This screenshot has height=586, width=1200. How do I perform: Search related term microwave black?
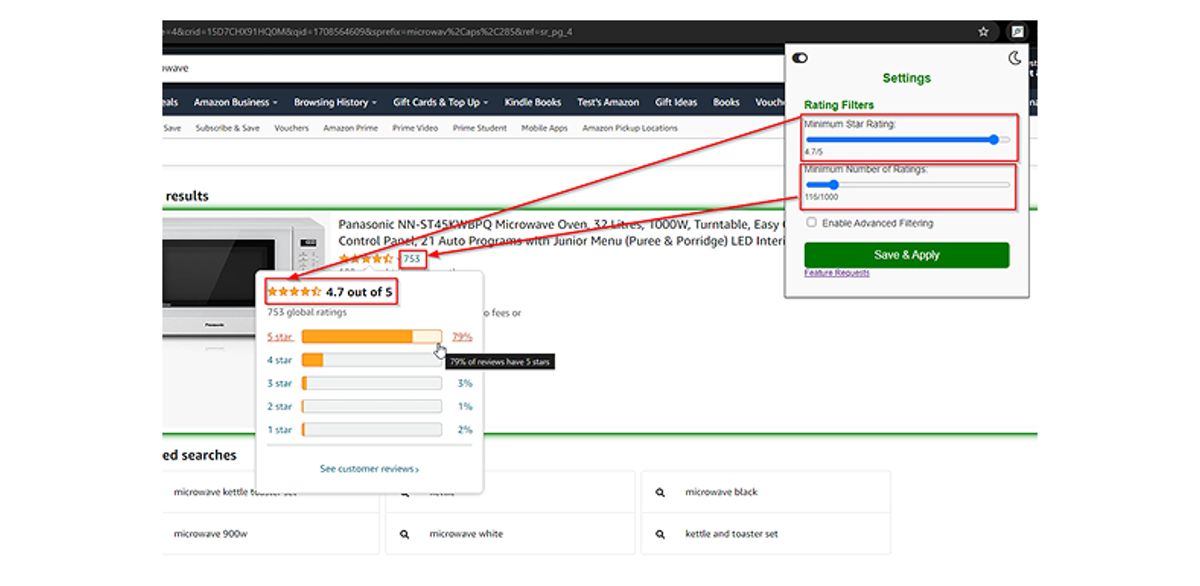721,492
